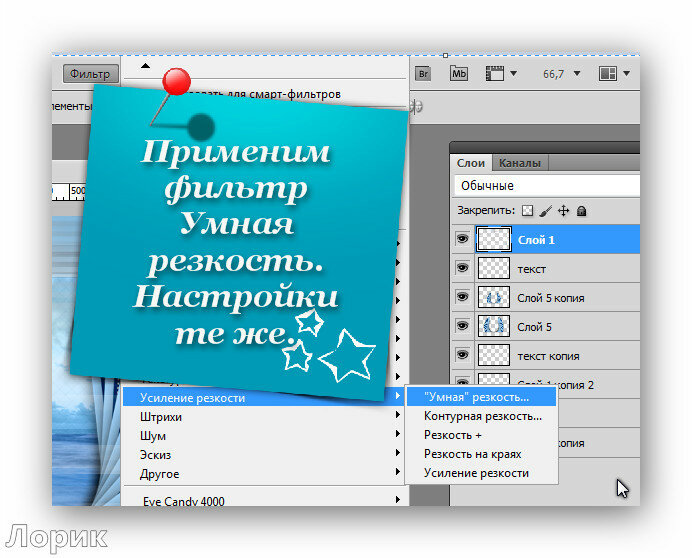Choose Контурная резкость... filter
692x558 pixels.
(x=481, y=416)
